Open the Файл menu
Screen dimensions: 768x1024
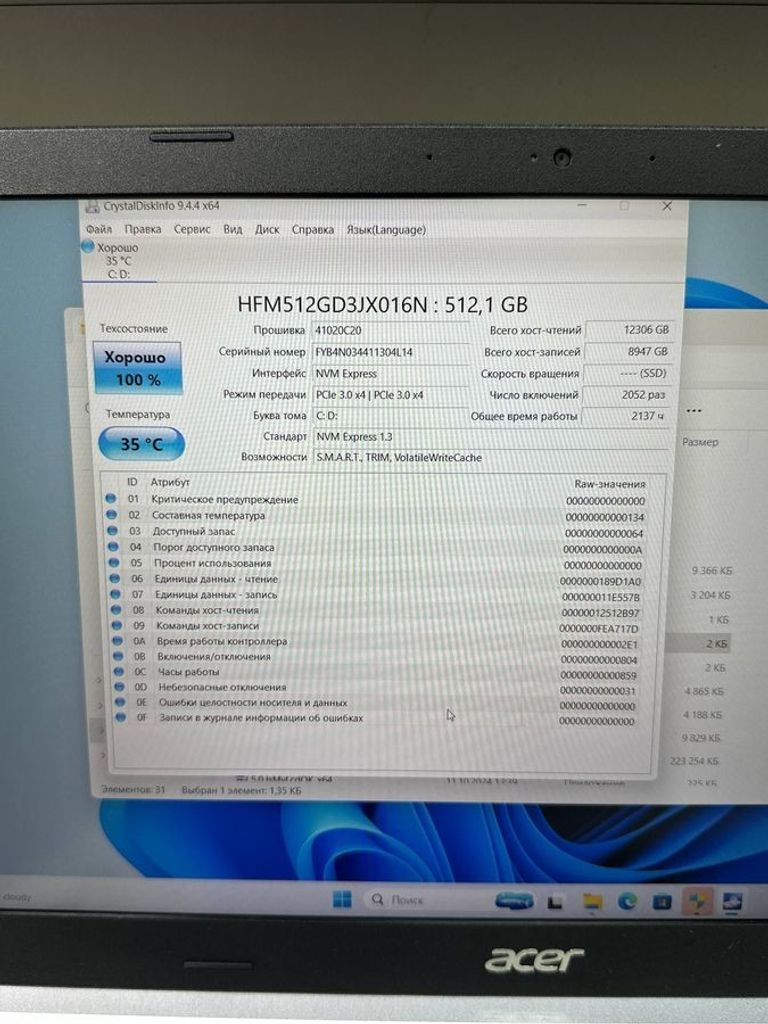click(x=99, y=229)
